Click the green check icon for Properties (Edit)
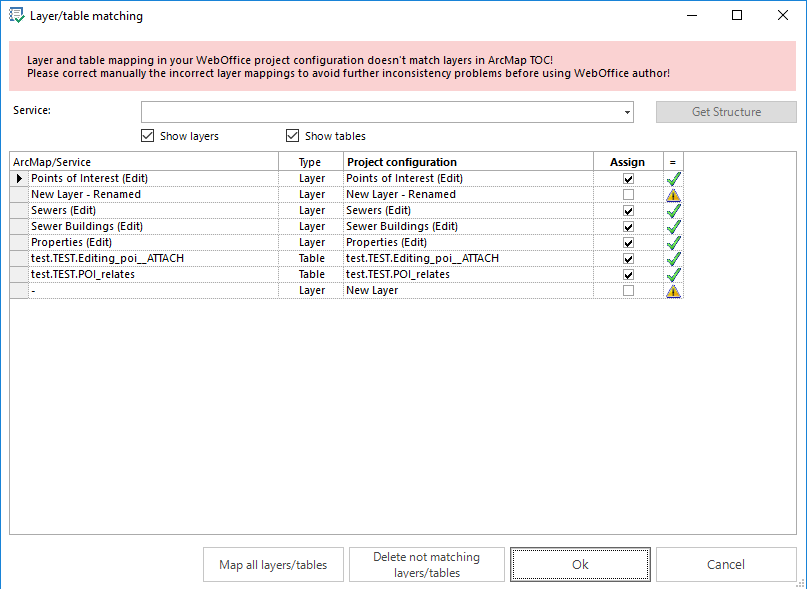 673,242
